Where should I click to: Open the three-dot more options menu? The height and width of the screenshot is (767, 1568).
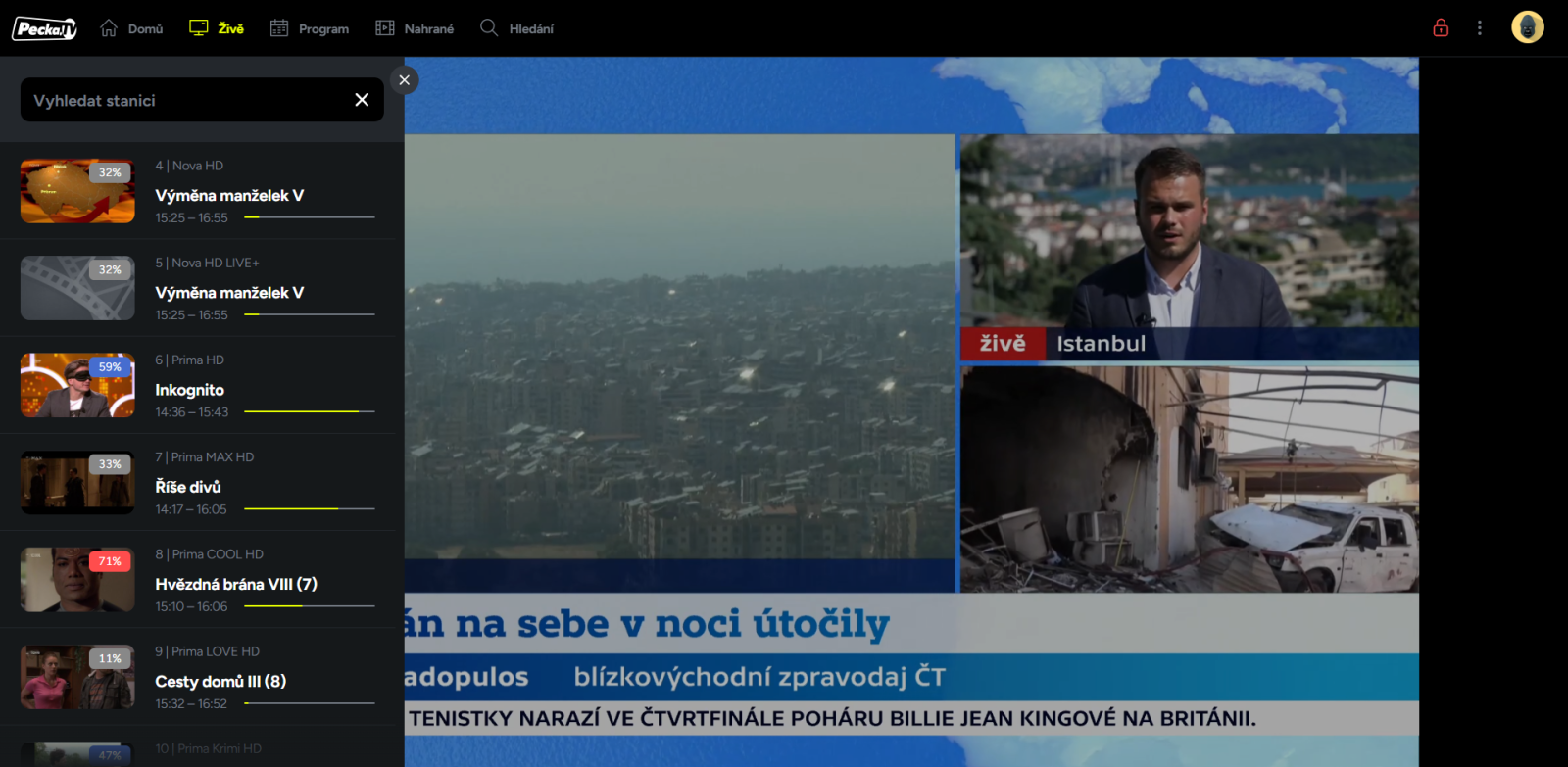(x=1480, y=28)
